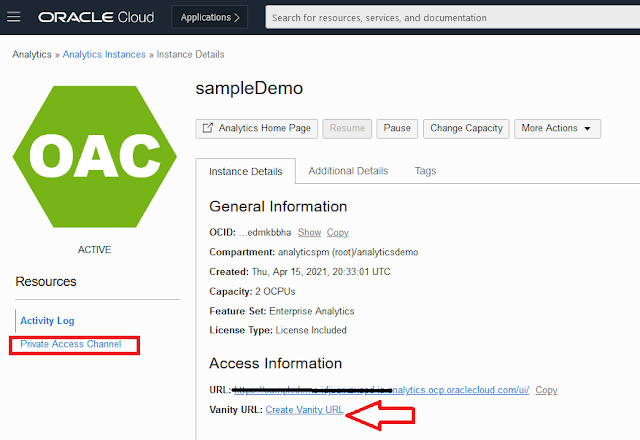This screenshot has width=640, height=440.
Task: Expand the More Actions dropdown
Action: (557, 129)
